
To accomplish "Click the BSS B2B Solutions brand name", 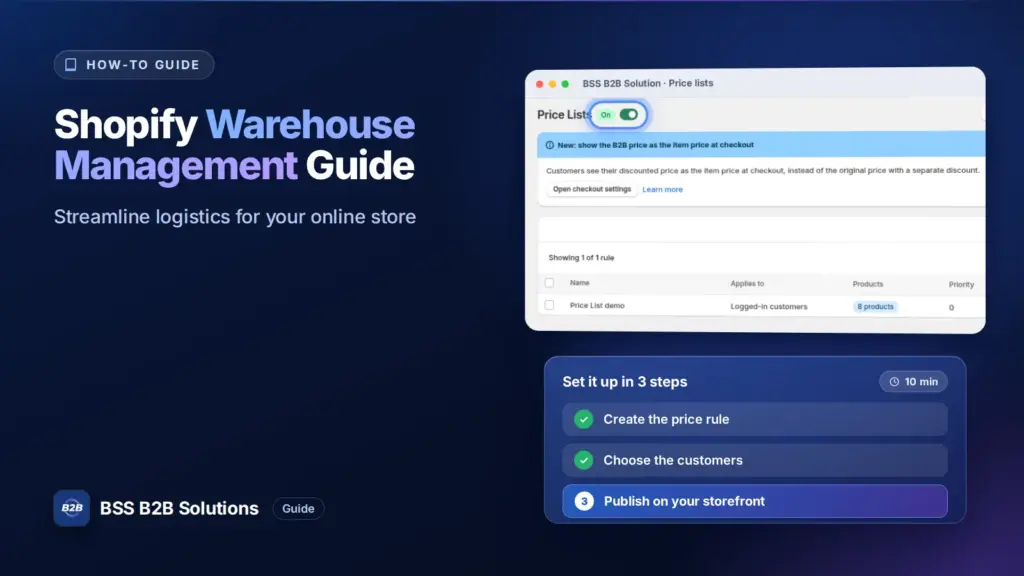I will click(179, 508).
